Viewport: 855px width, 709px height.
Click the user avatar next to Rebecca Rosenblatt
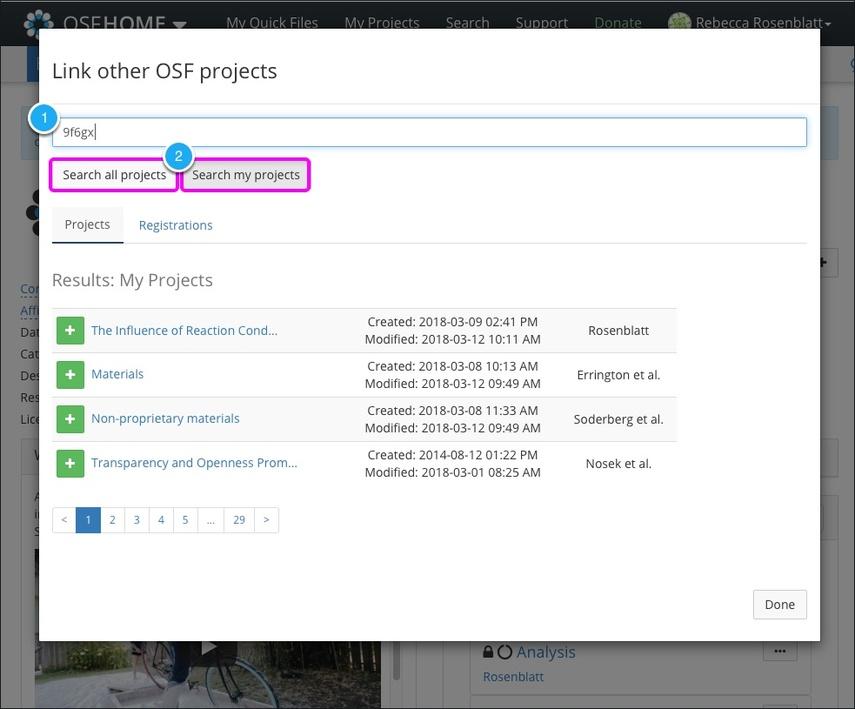click(x=679, y=22)
